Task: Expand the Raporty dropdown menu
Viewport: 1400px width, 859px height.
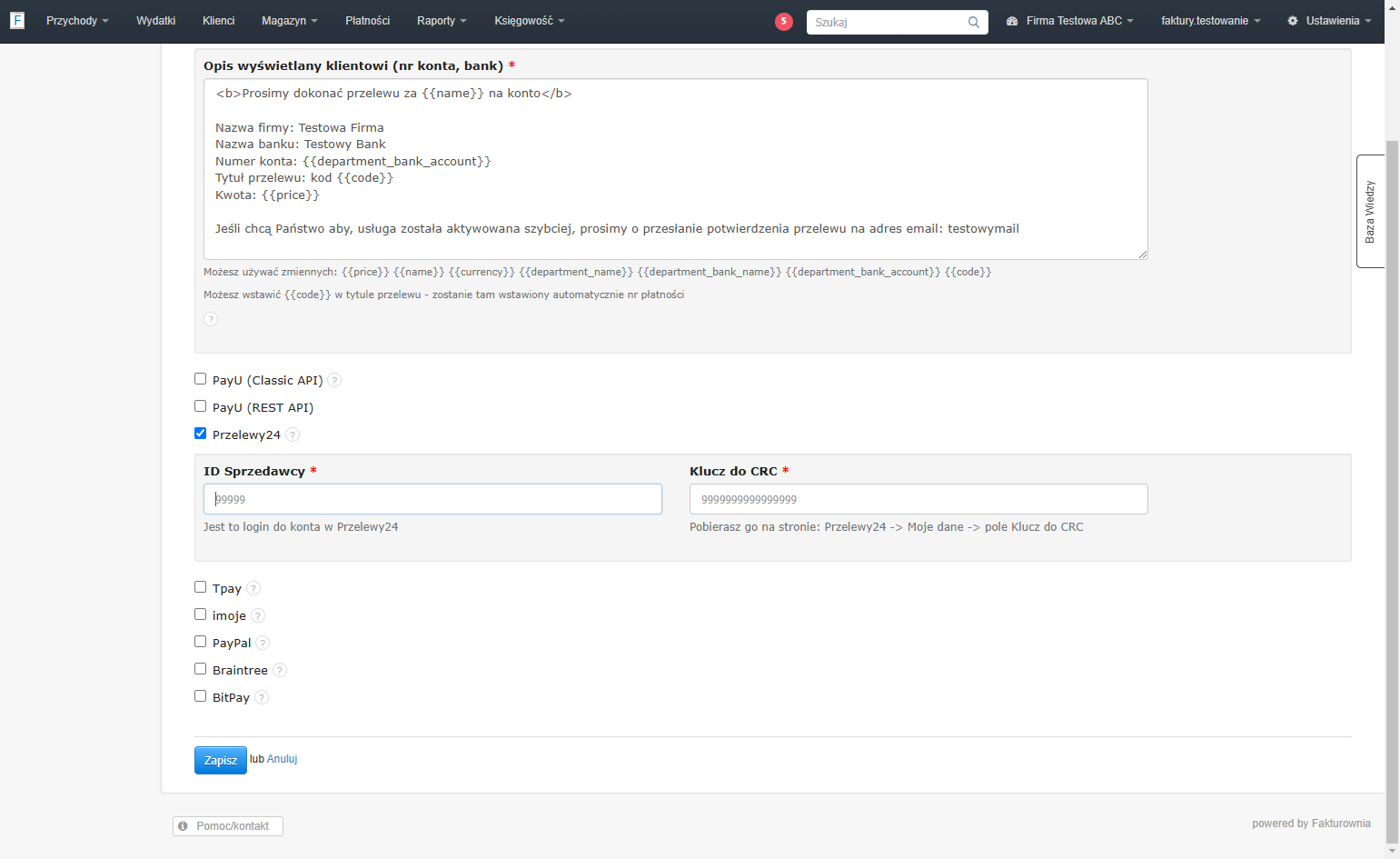Action: coord(442,21)
